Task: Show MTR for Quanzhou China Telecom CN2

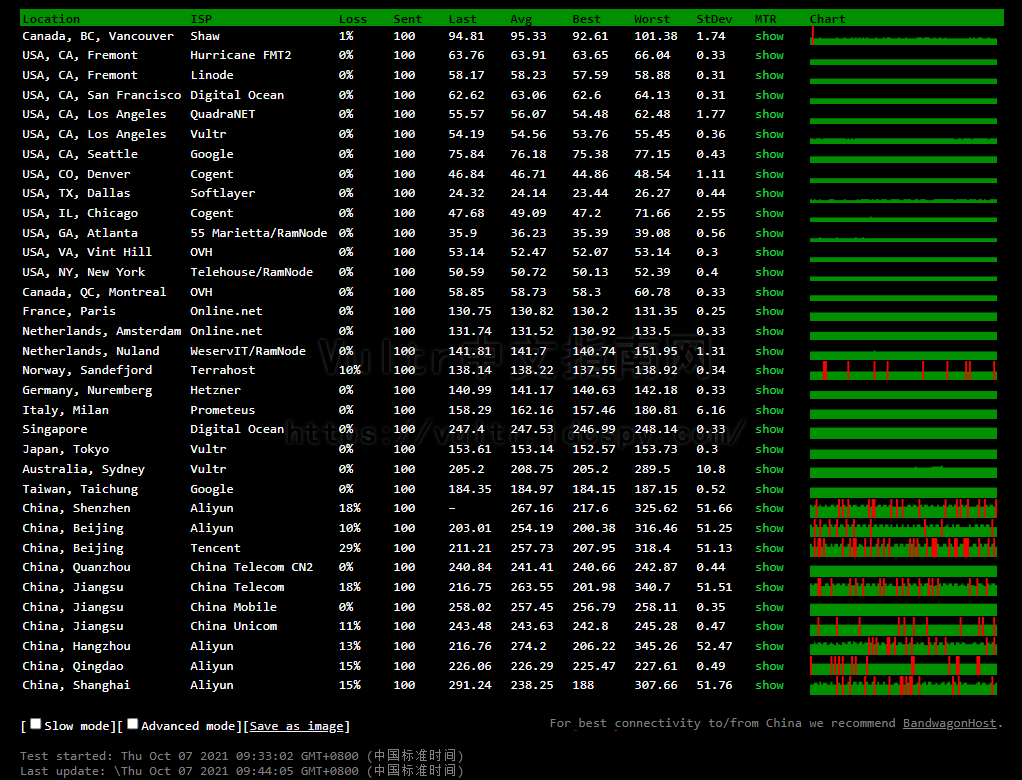Action: [769, 568]
